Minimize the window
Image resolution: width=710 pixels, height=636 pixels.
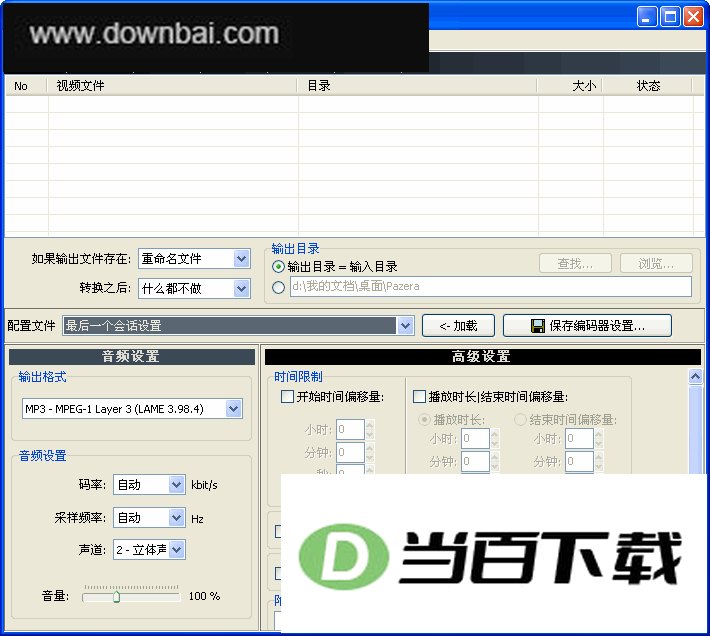[646, 17]
